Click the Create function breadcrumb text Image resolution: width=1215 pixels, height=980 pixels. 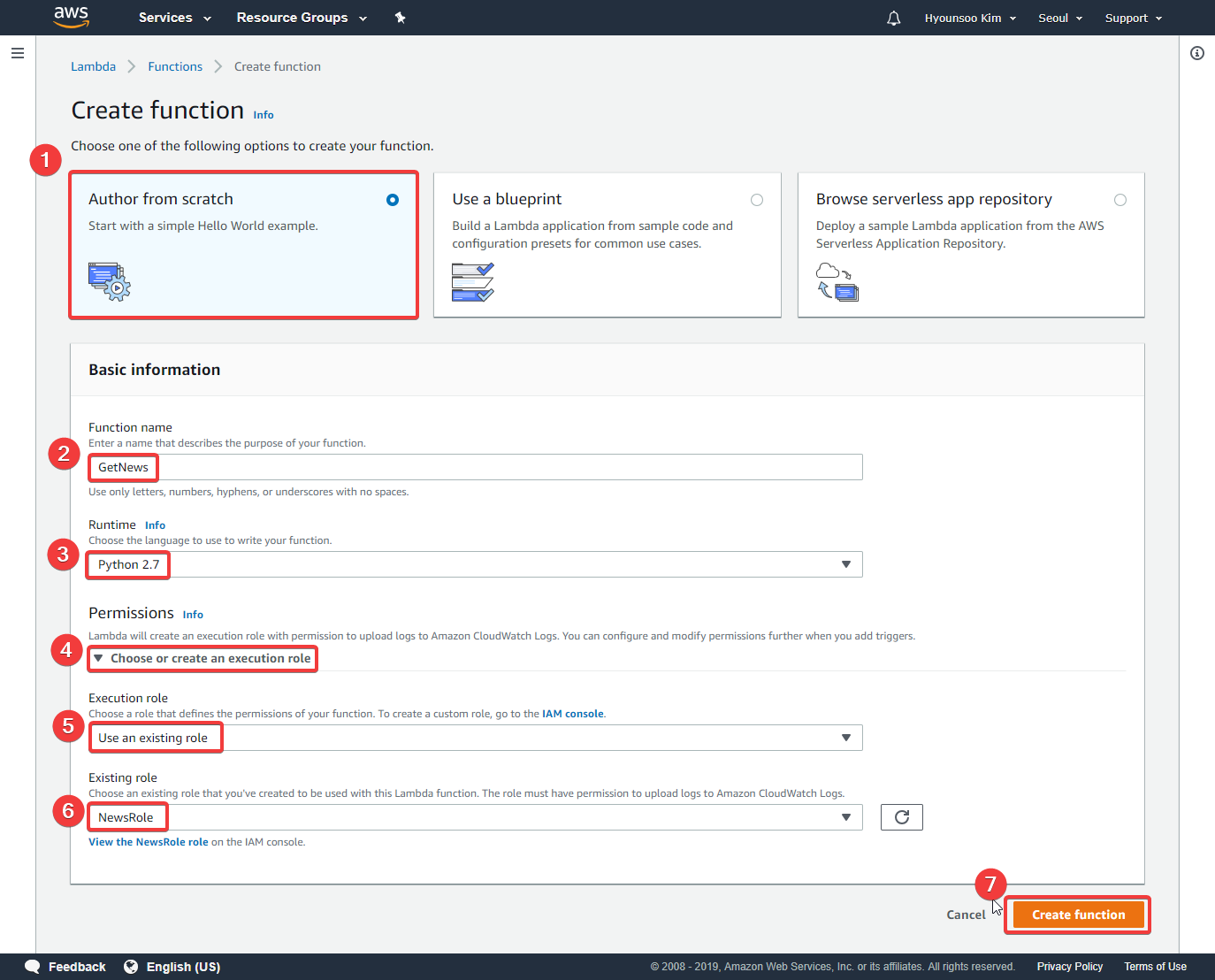278,66
